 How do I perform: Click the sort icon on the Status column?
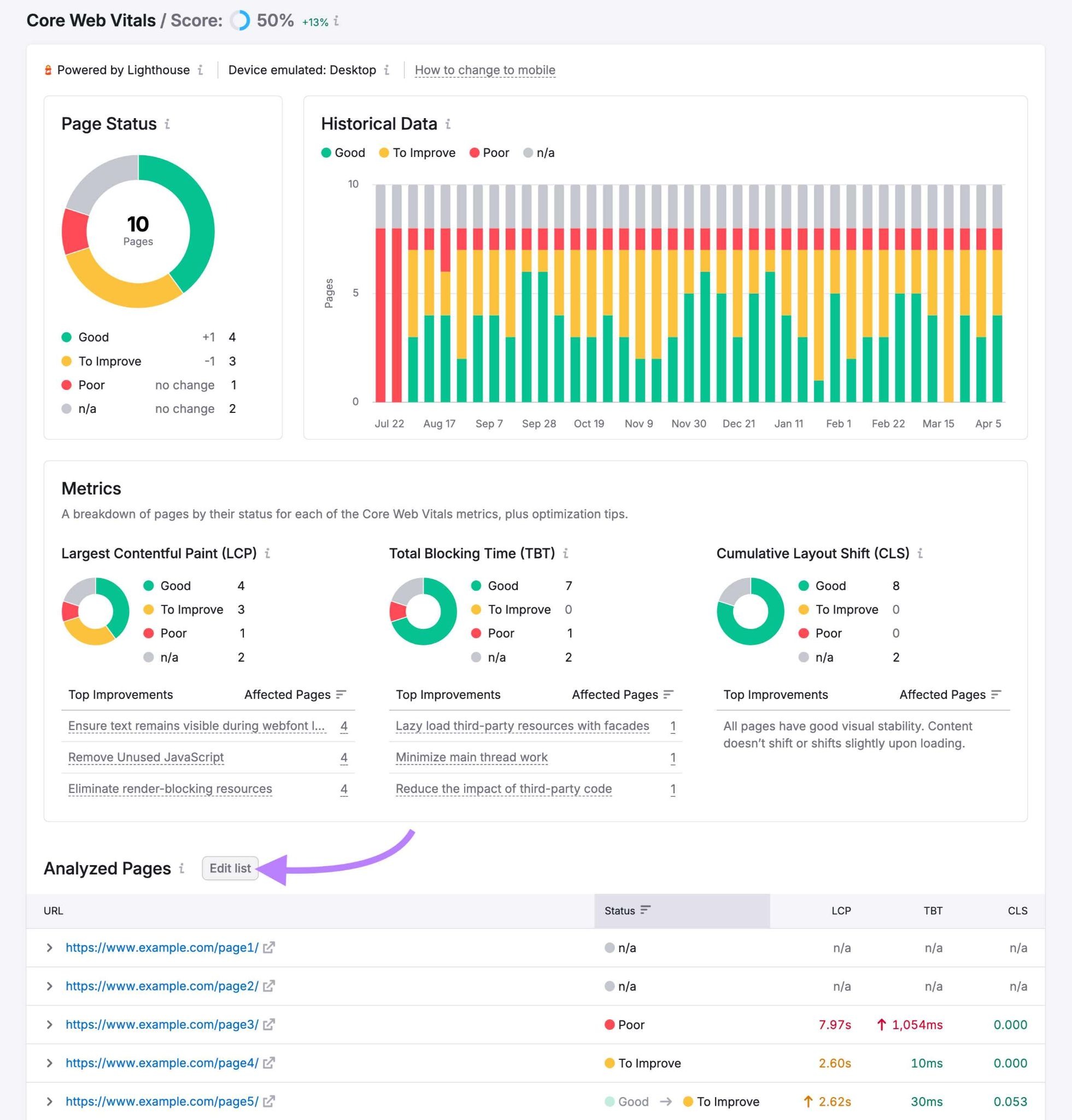click(646, 911)
